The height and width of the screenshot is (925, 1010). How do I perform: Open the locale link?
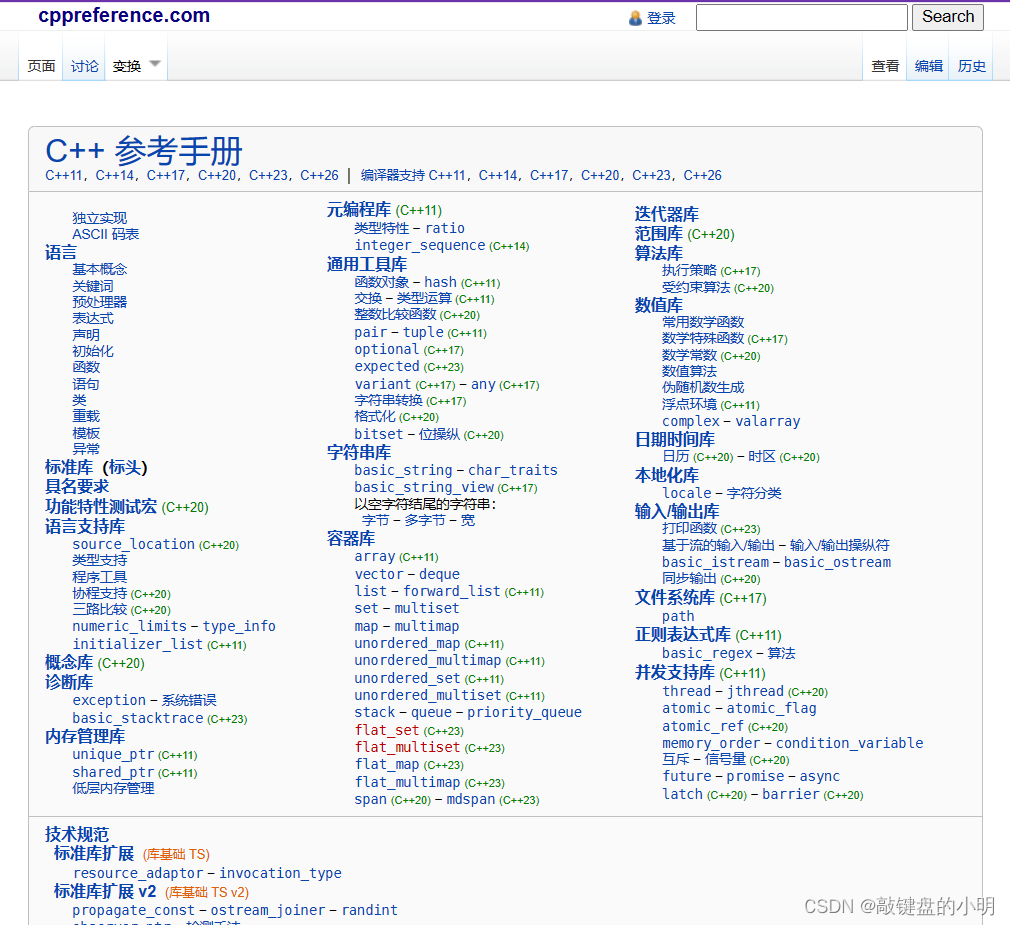tap(687, 493)
